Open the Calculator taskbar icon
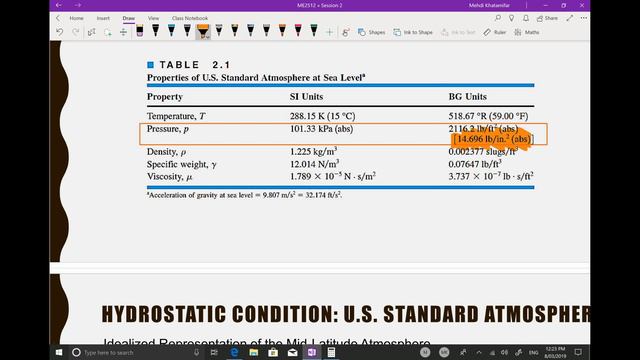The height and width of the screenshot is (360, 640). pos(331,352)
